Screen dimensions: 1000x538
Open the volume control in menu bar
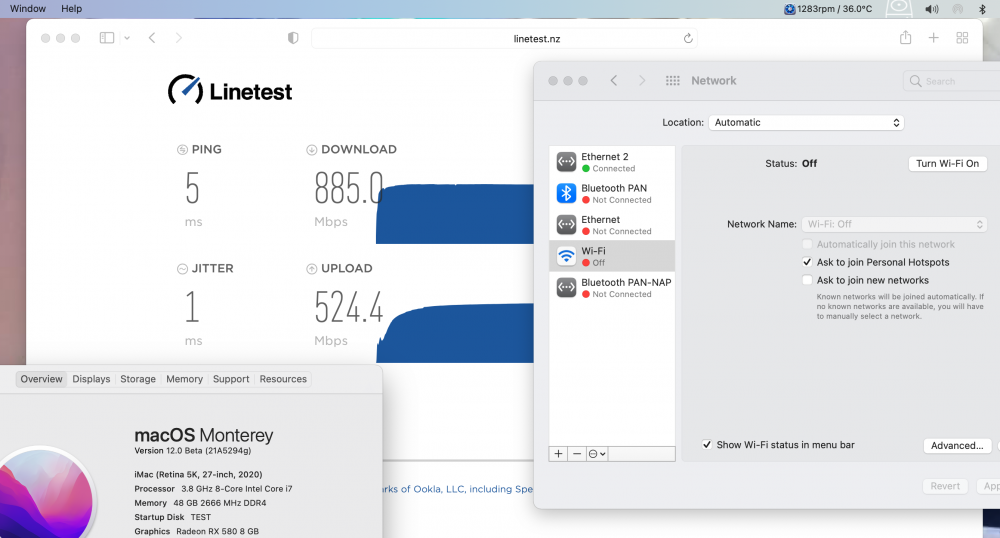(932, 9)
